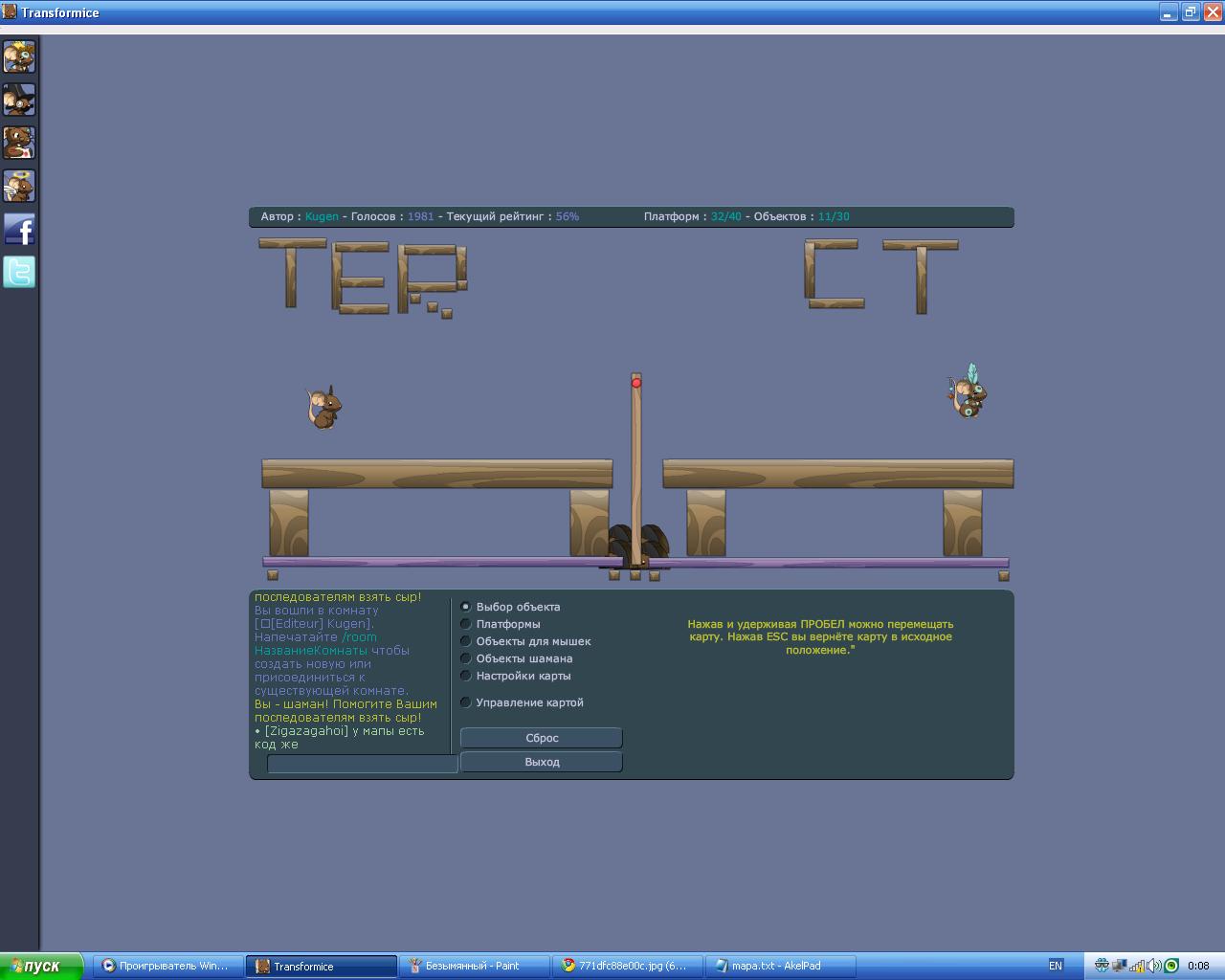
Task: Open the two-monitors network tray icon
Action: (1119, 966)
